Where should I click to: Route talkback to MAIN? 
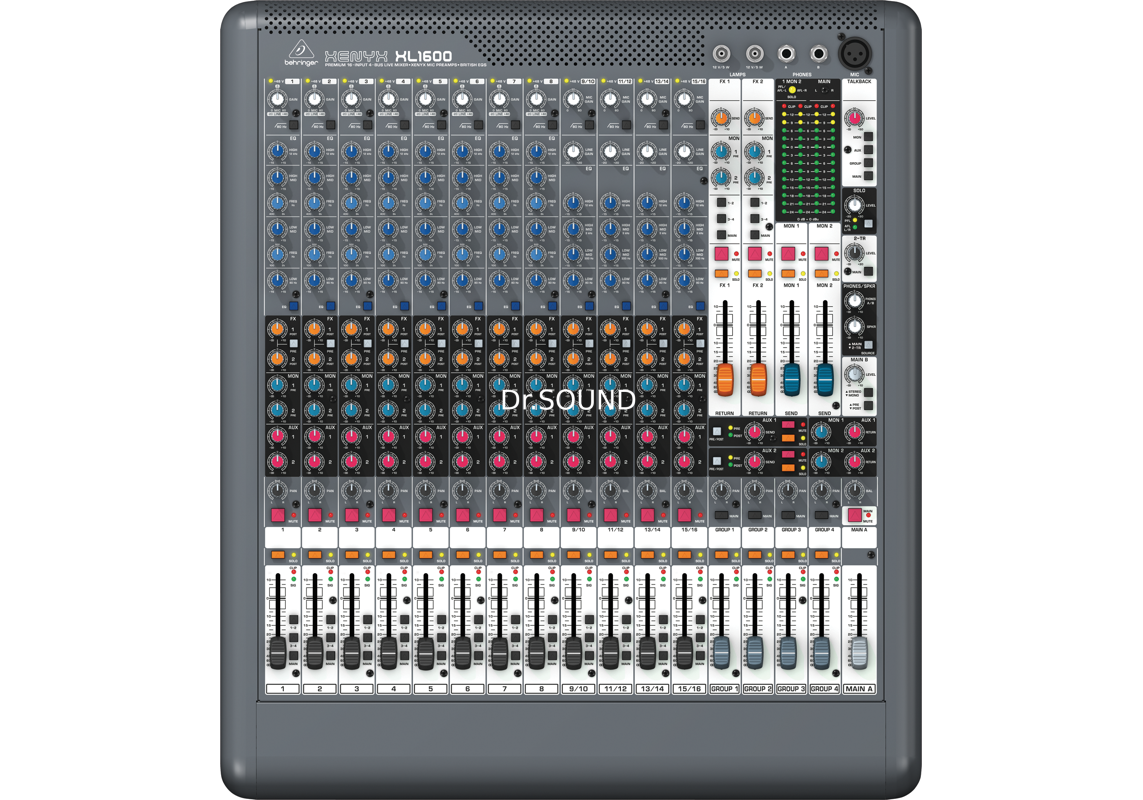click(x=868, y=176)
